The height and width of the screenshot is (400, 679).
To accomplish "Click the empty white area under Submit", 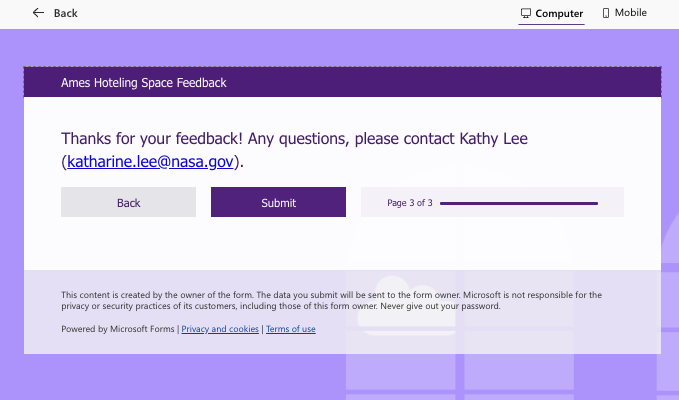I will pyautogui.click(x=278, y=245).
